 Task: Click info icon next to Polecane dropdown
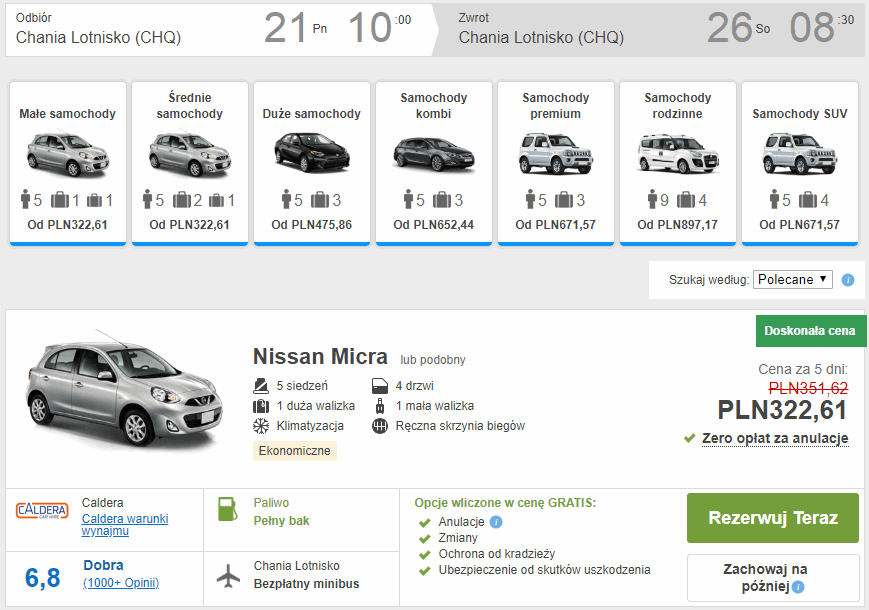point(848,280)
